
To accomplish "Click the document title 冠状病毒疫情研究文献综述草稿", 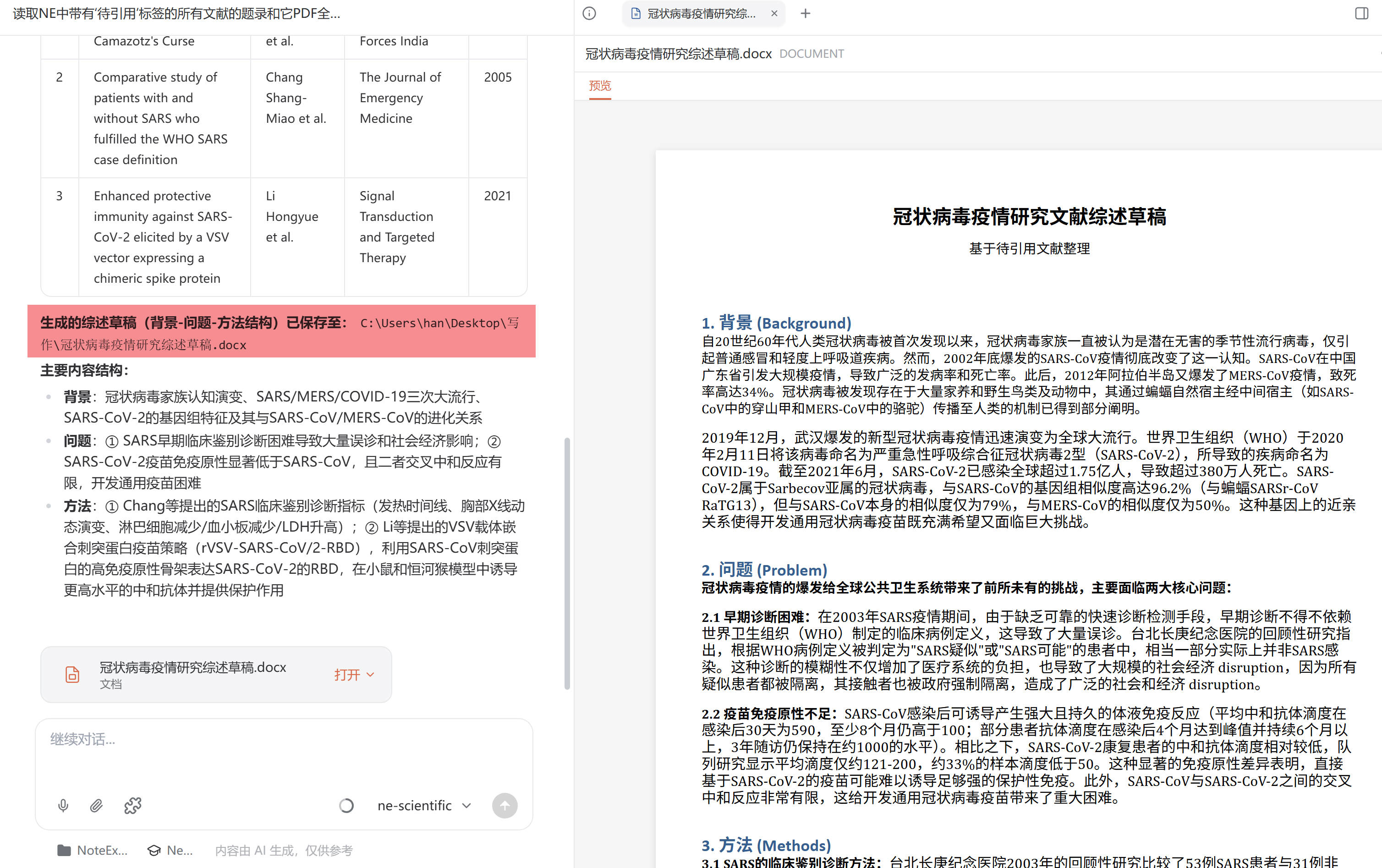I will pyautogui.click(x=1029, y=216).
